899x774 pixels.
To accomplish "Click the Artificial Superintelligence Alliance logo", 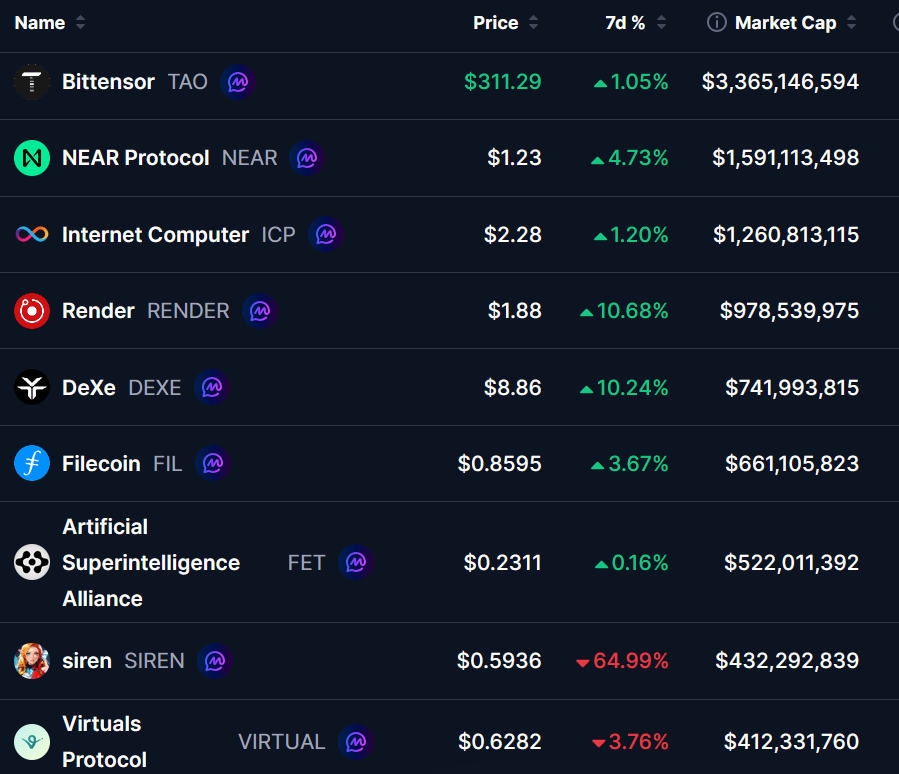I will [32, 563].
